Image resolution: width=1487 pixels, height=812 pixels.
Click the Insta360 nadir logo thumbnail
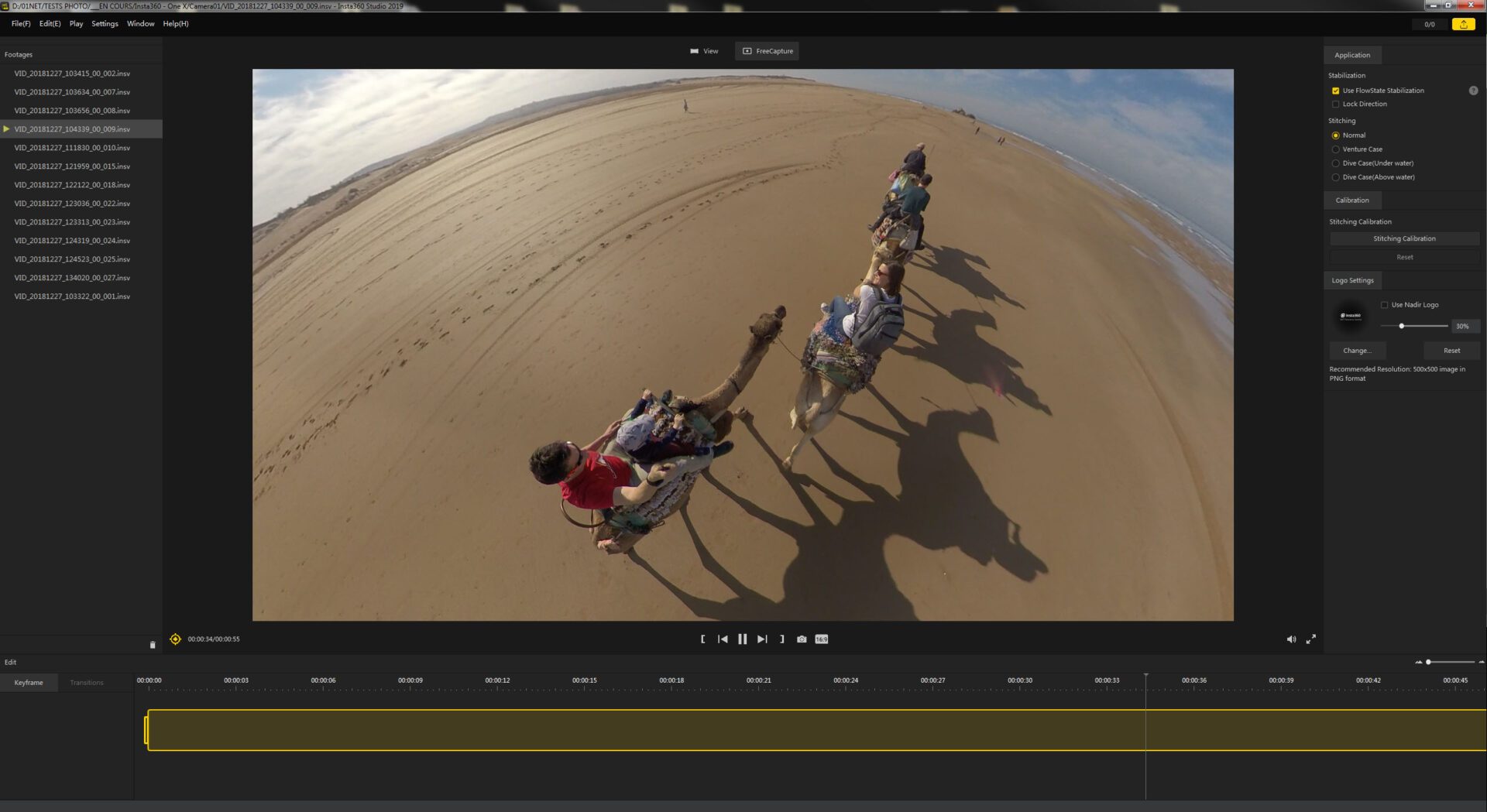tap(1351, 316)
